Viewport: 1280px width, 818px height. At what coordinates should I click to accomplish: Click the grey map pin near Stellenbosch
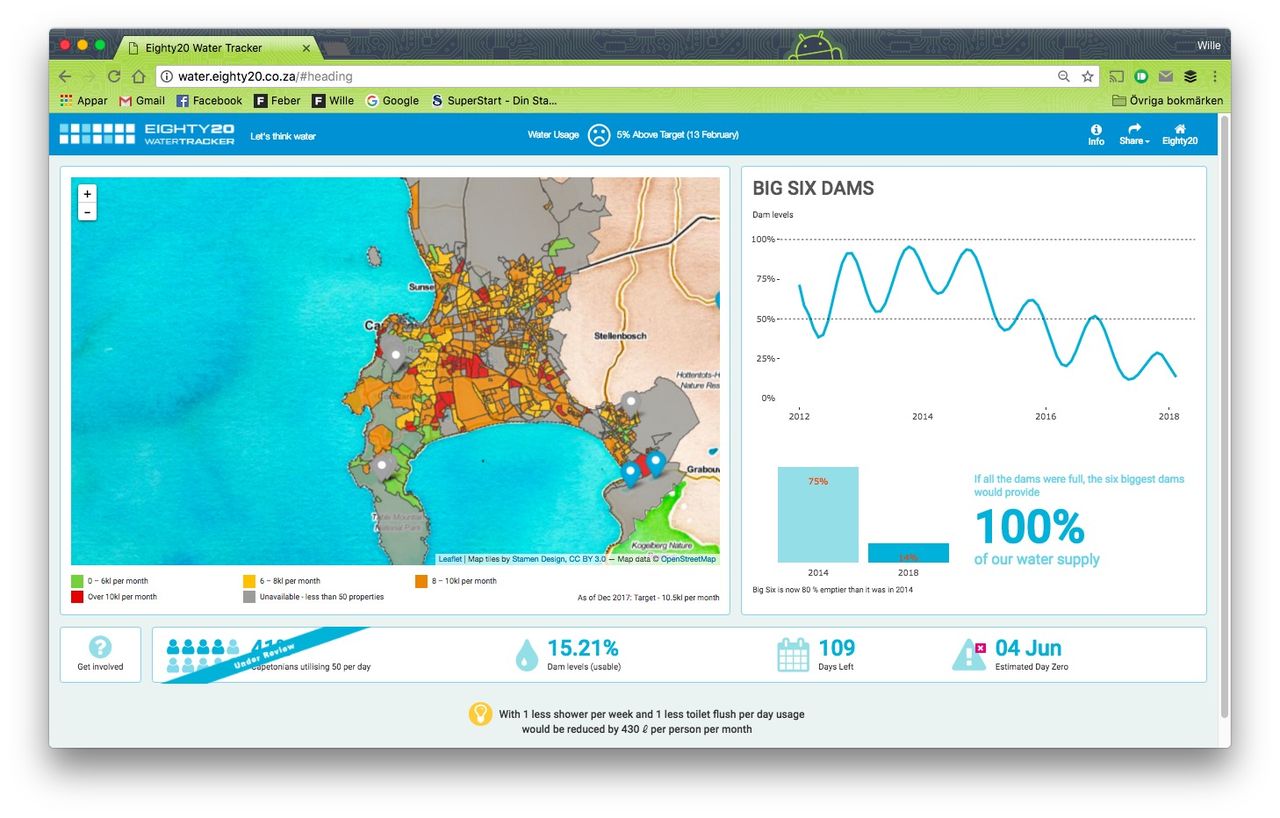click(x=630, y=403)
